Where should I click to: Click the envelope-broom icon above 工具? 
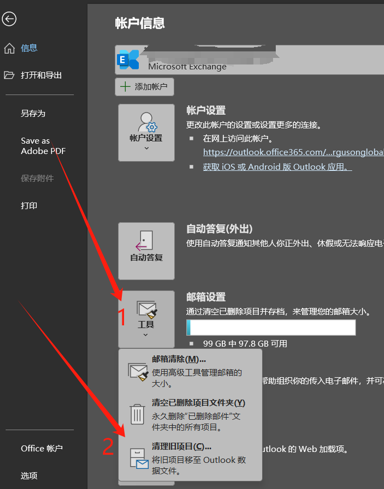coord(147,309)
